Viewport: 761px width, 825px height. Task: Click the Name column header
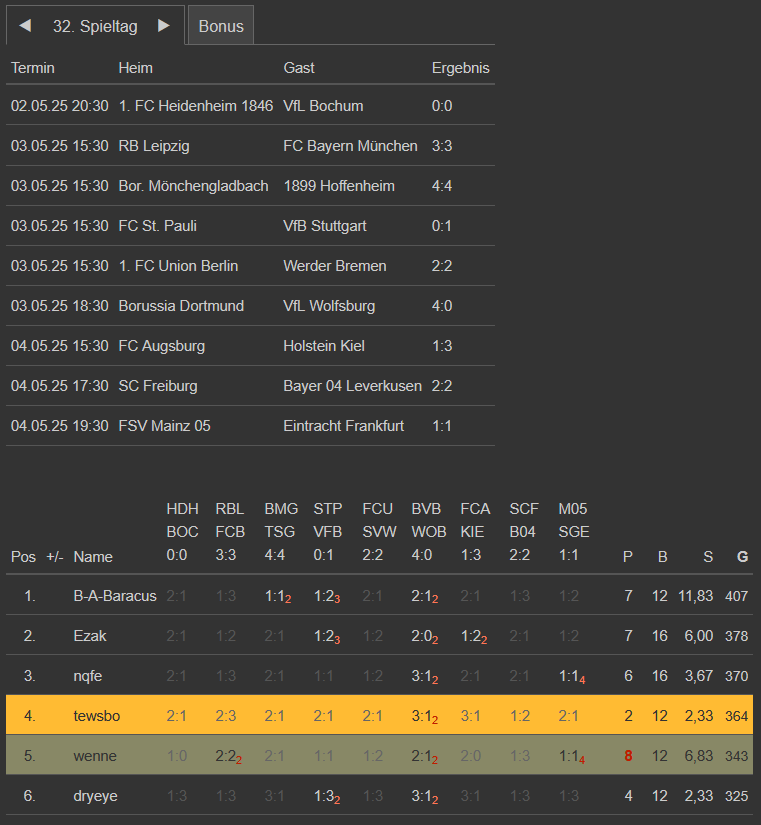point(93,557)
